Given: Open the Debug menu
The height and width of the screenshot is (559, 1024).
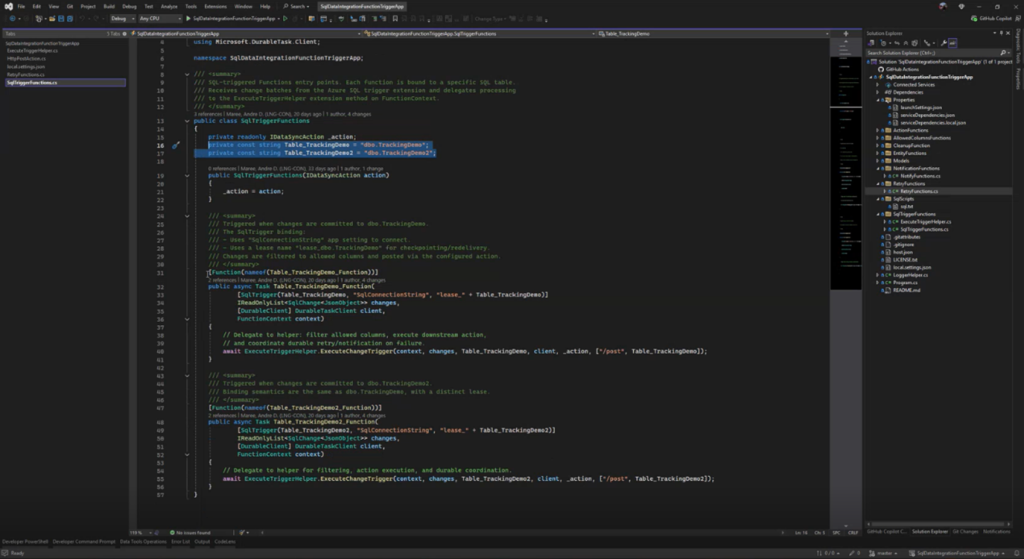Looking at the screenshot, I should (x=129, y=7).
